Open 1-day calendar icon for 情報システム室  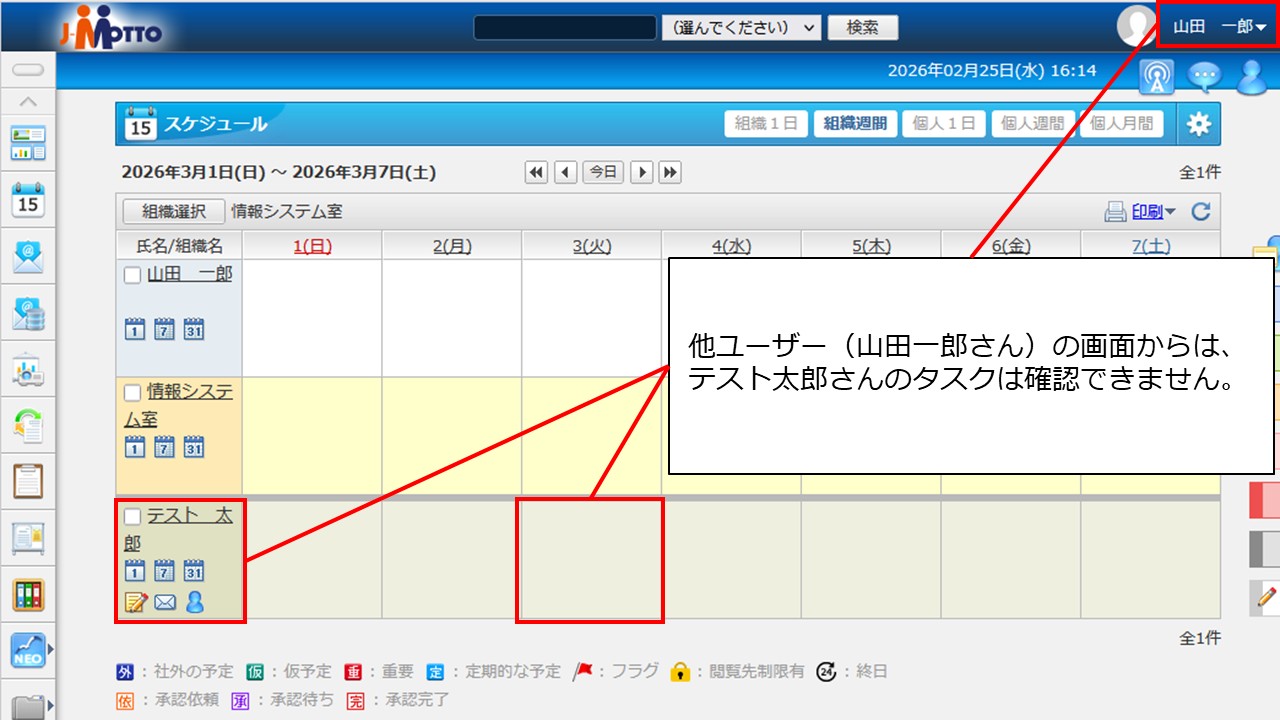tap(135, 446)
